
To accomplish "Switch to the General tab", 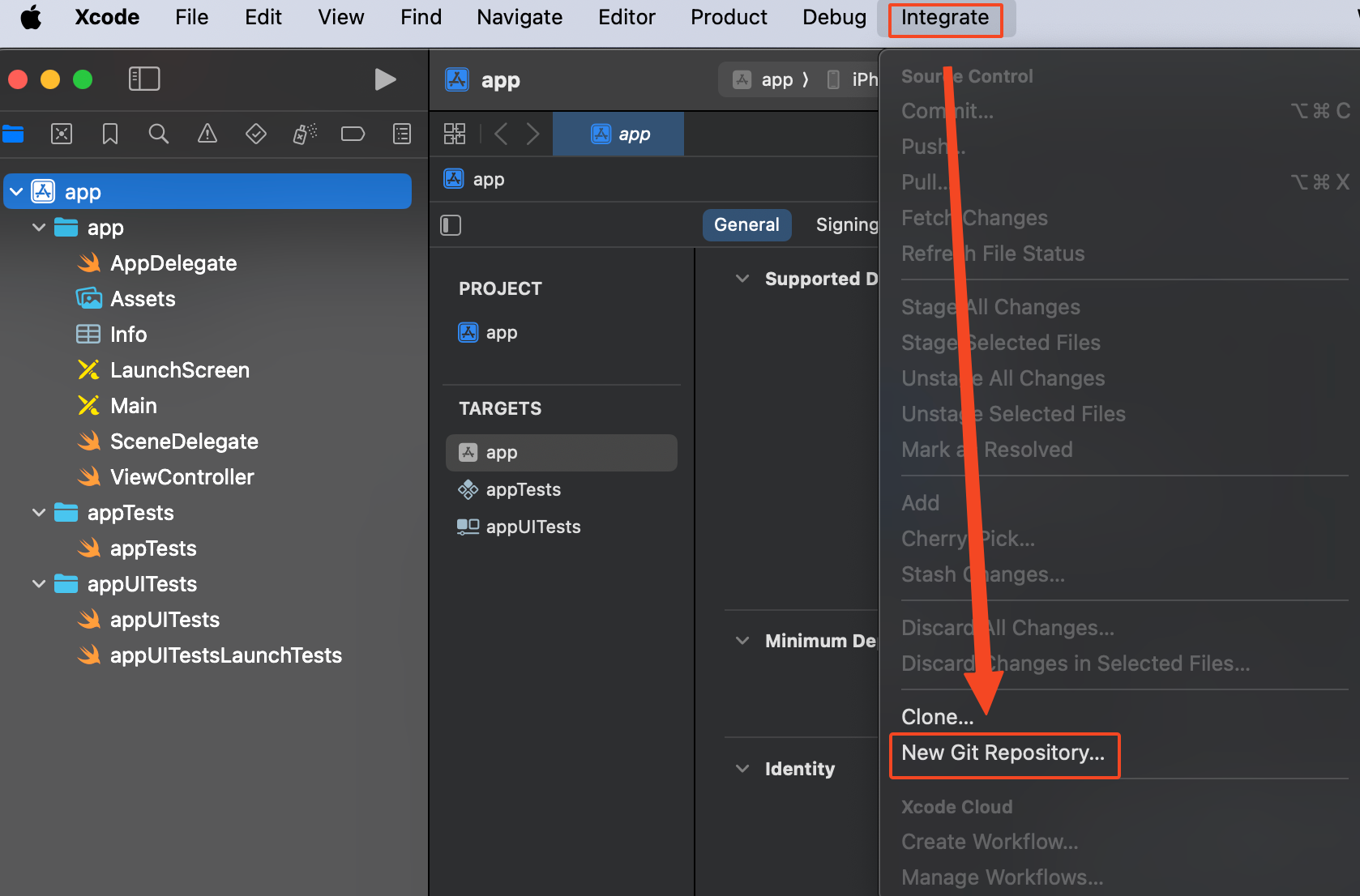I will coord(746,224).
